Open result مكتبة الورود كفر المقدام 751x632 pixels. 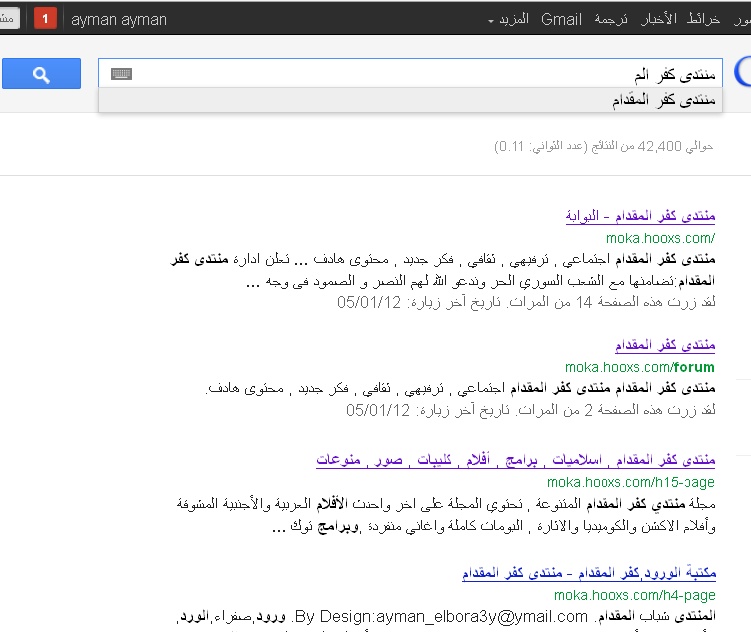pos(589,573)
